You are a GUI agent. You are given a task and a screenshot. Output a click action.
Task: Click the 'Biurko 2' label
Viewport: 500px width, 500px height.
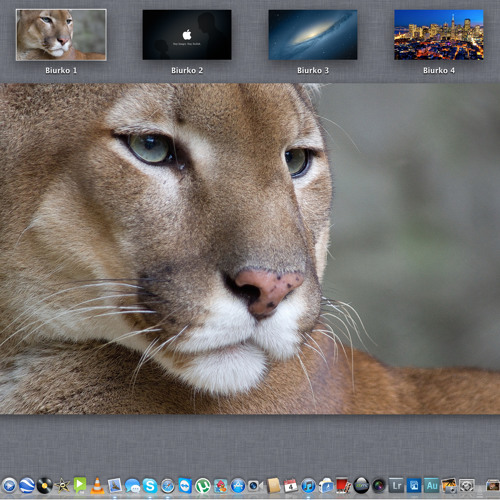[x=187, y=70]
